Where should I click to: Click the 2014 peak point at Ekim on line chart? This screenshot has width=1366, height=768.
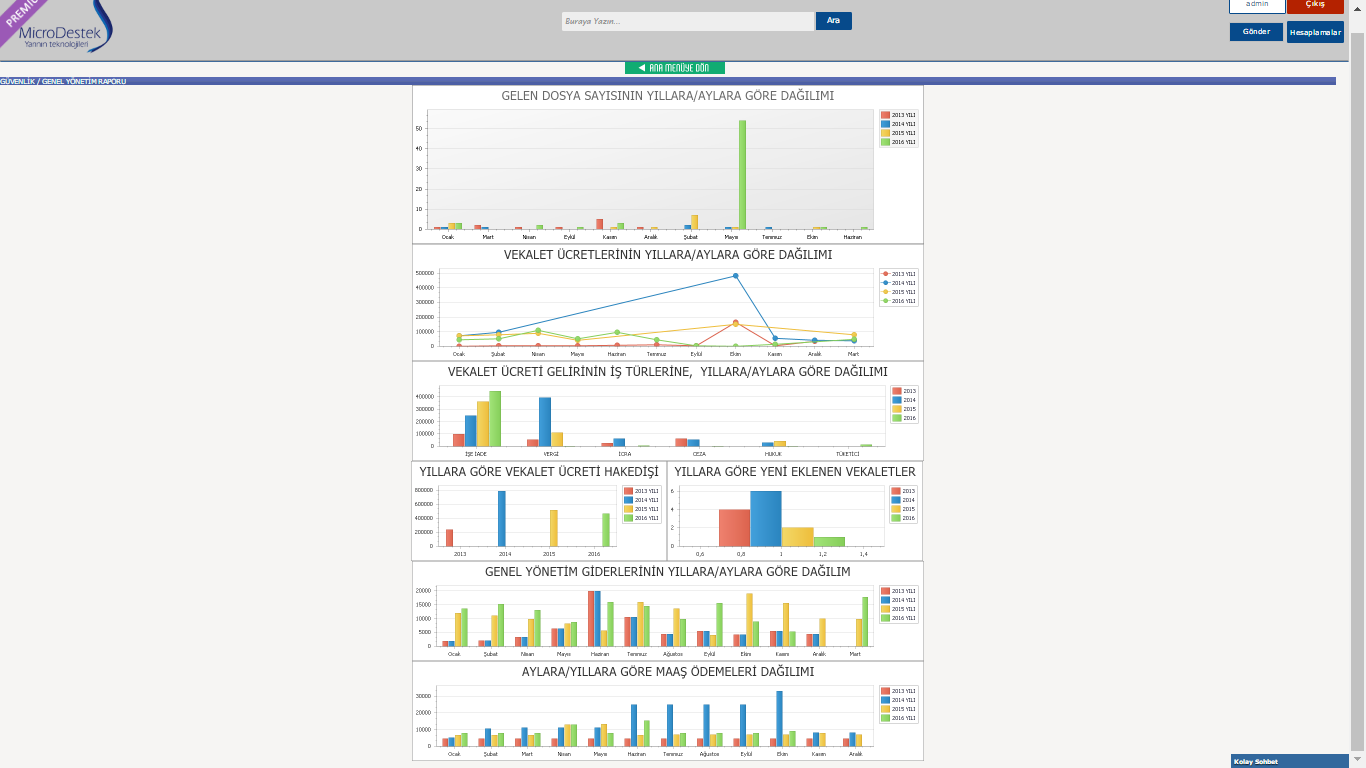pyautogui.click(x=736, y=276)
